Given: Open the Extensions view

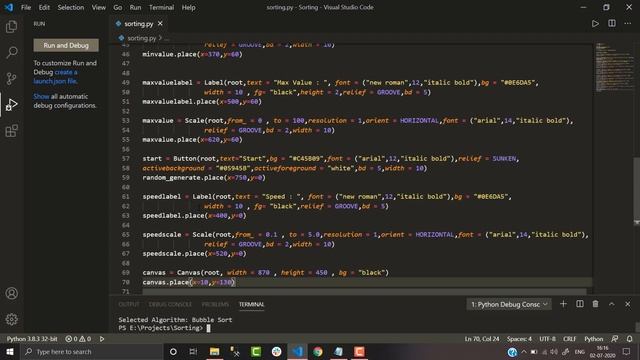Looking at the screenshot, I should (11, 131).
